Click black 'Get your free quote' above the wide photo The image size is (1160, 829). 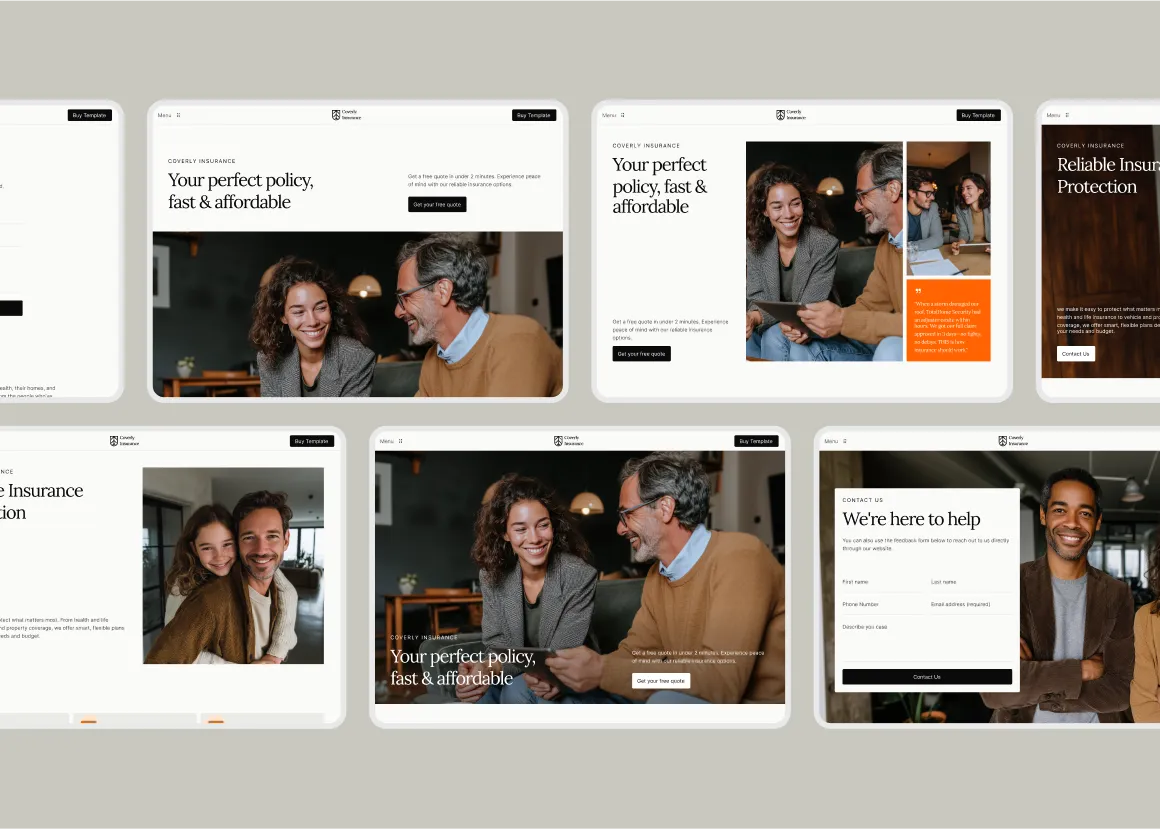tap(437, 205)
